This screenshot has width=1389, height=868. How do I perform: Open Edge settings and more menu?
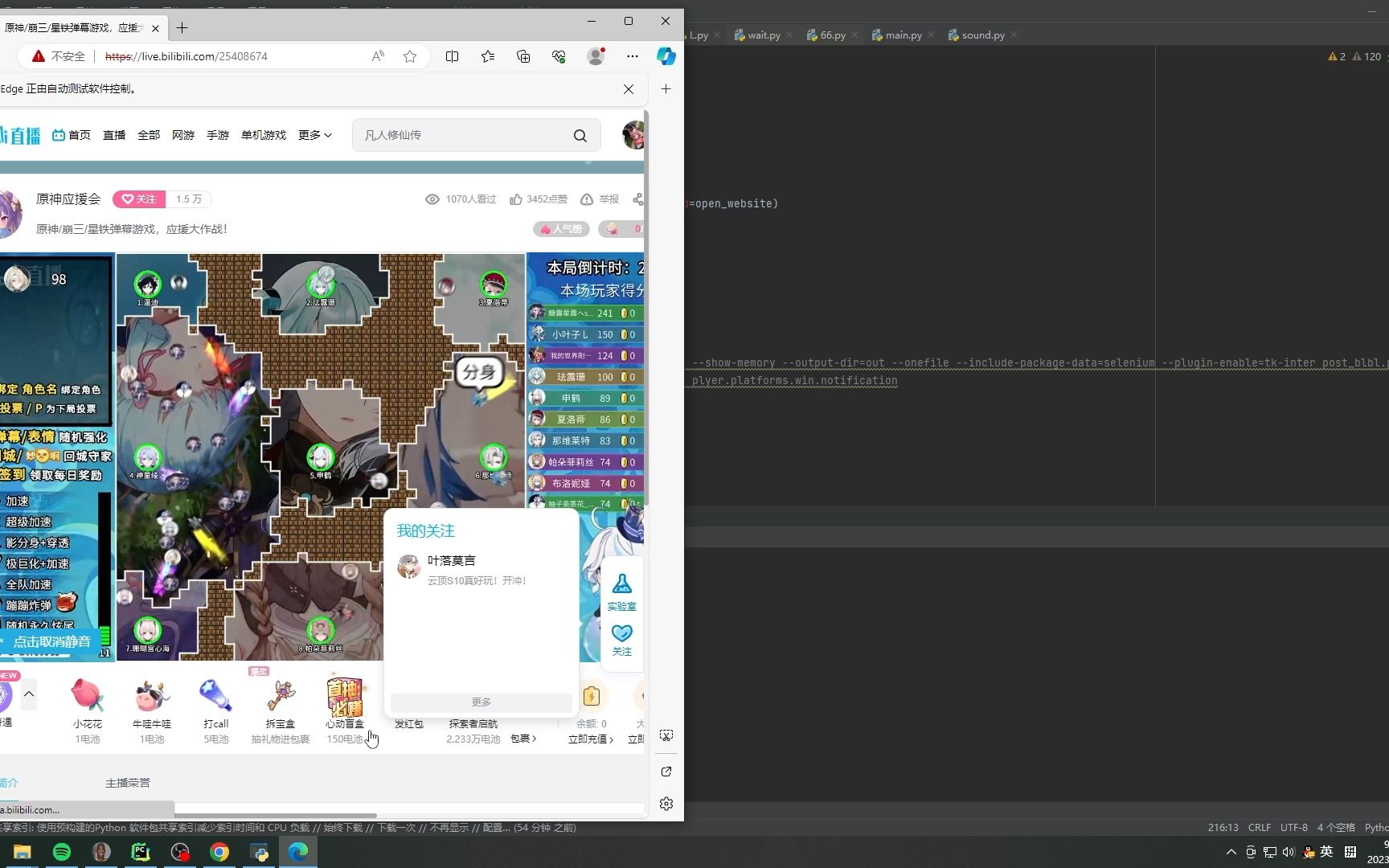point(633,56)
